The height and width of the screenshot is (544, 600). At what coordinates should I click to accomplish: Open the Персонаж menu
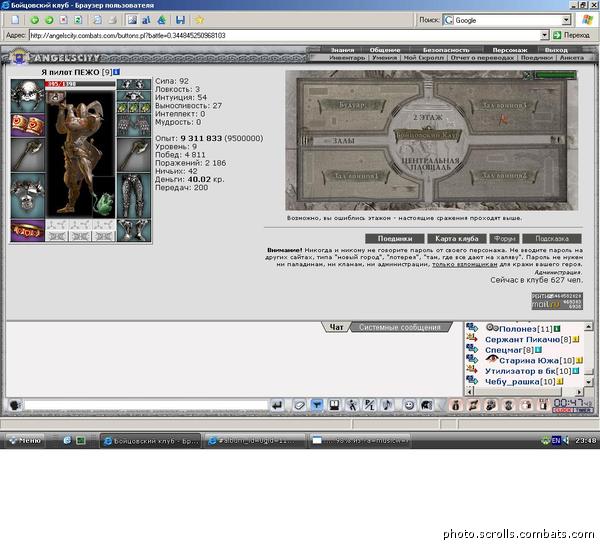pos(510,50)
